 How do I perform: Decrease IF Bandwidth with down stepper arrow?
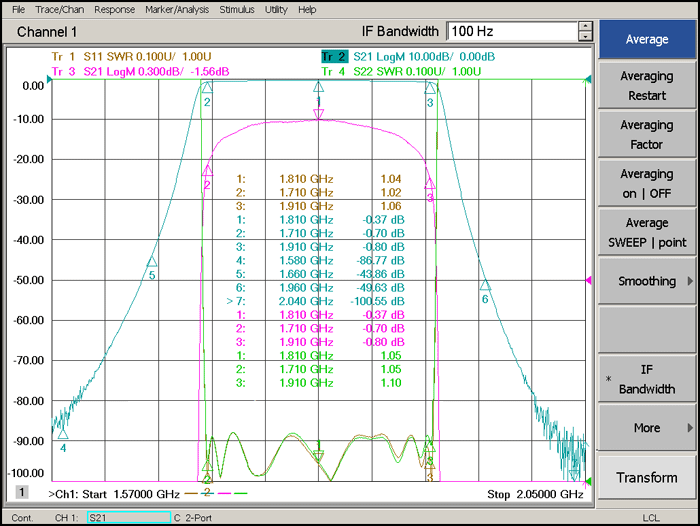click(x=585, y=36)
